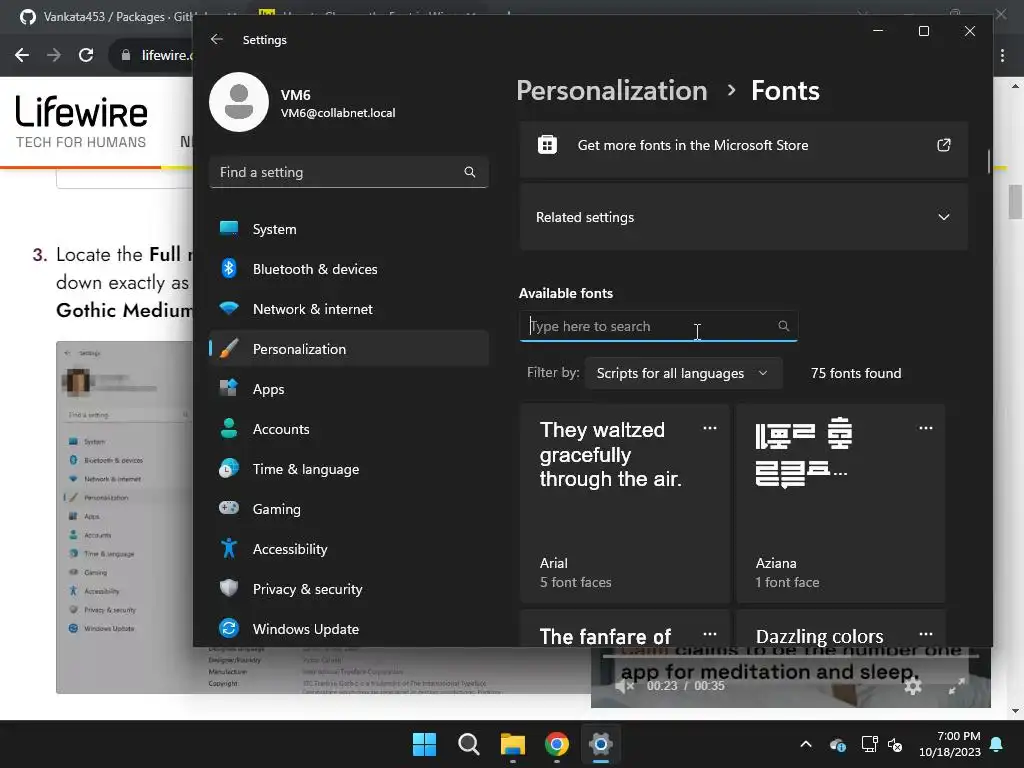Click the 'Find a setting' search field

(x=349, y=172)
